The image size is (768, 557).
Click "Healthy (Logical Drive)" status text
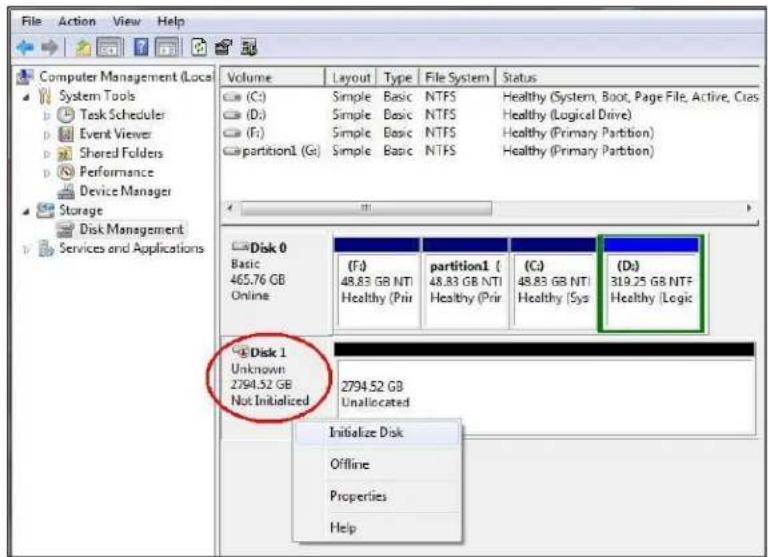(x=567, y=115)
